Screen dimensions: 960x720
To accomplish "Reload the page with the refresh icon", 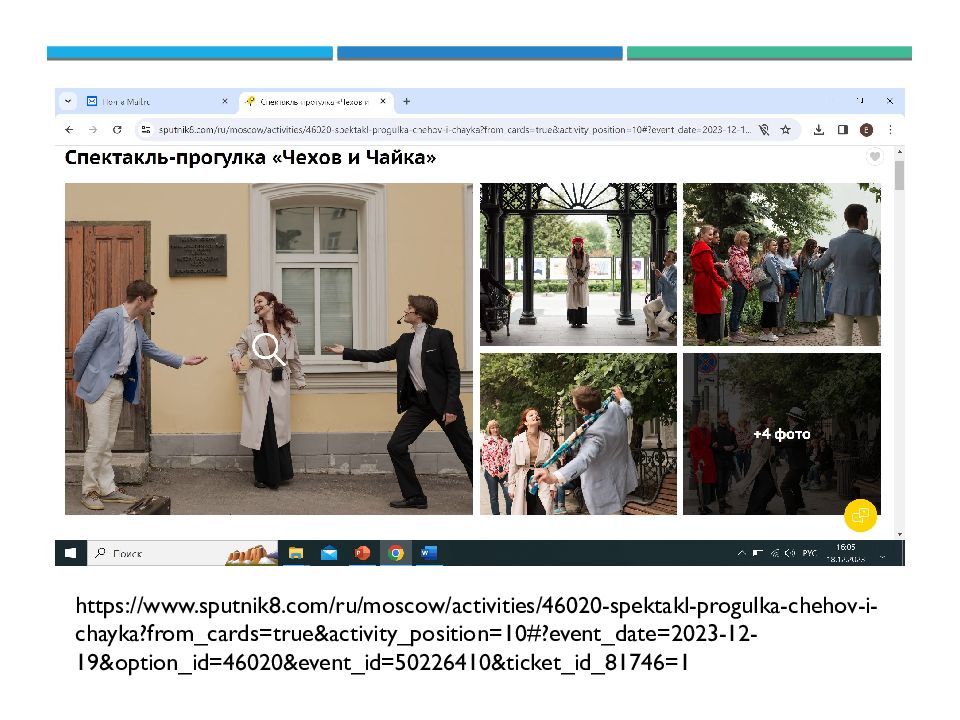I will coord(117,130).
